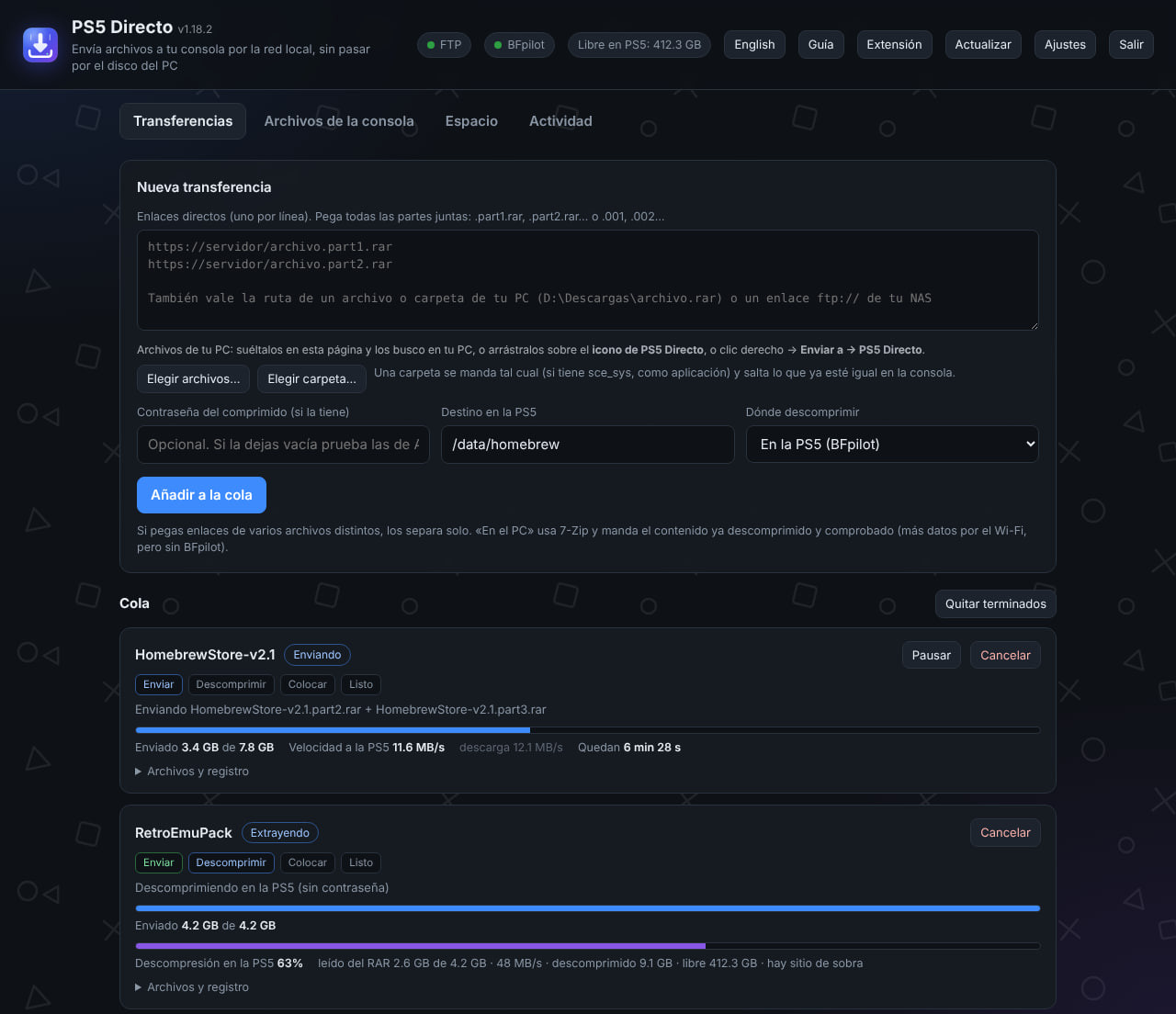The height and width of the screenshot is (1014, 1176).
Task: Click Añadir a la cola
Action: point(201,495)
